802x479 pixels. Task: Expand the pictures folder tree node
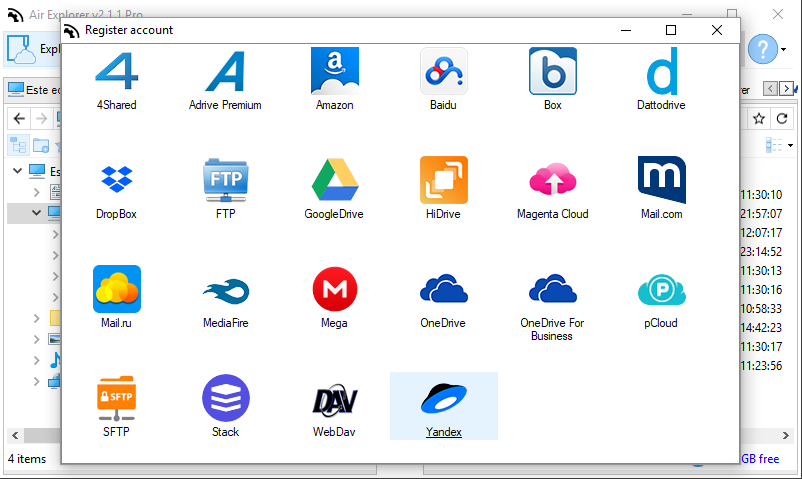click(x=36, y=339)
